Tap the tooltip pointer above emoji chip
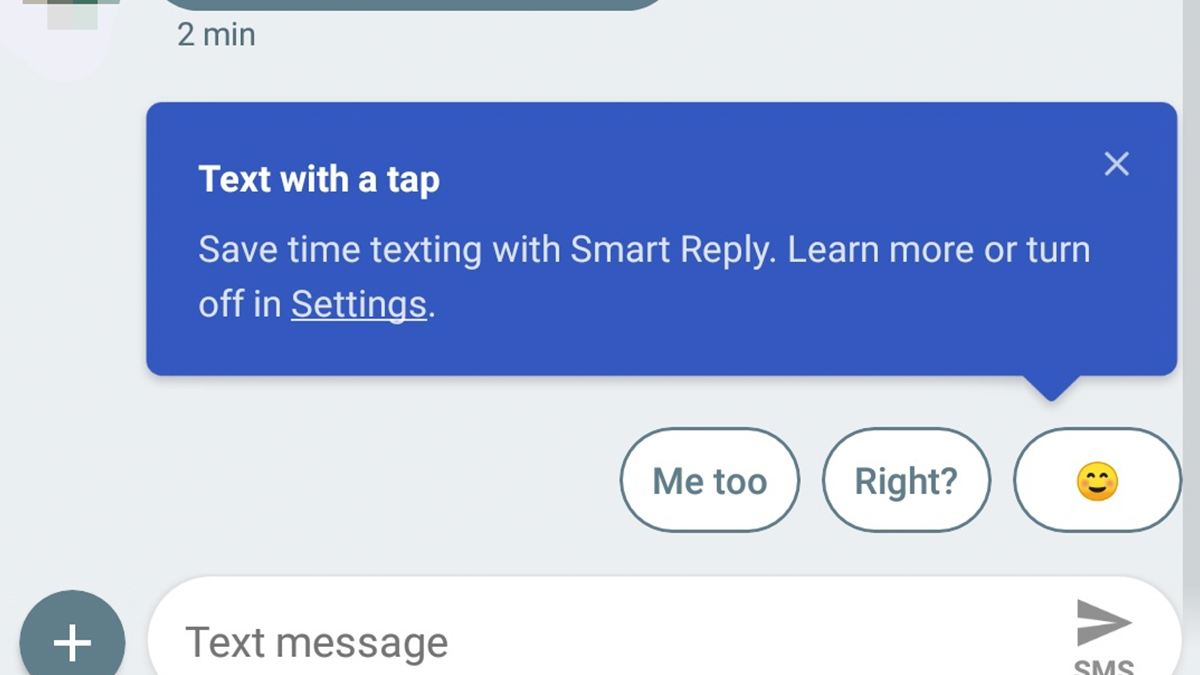The width and height of the screenshot is (1200, 675). click(1049, 388)
